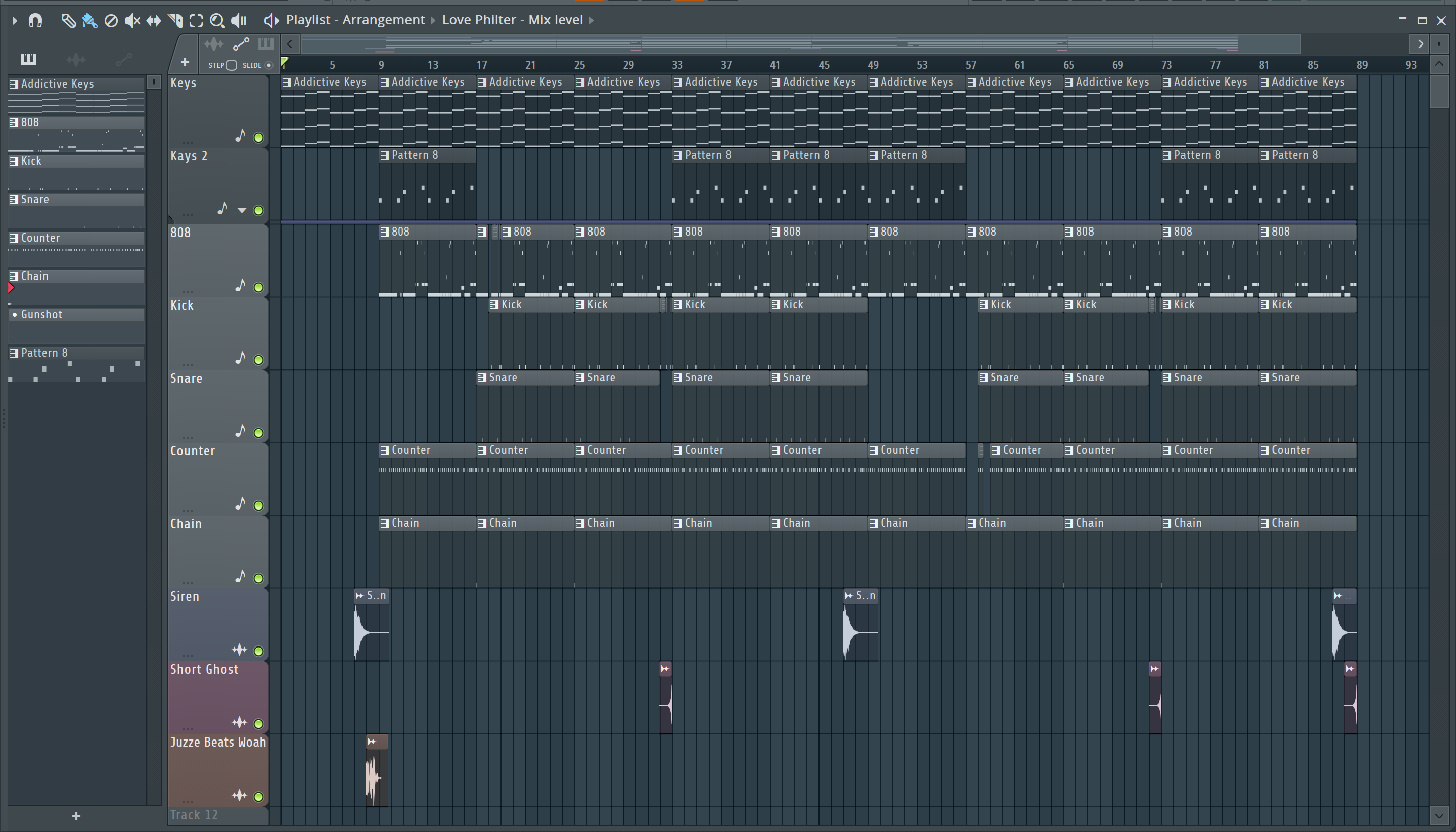This screenshot has height=832, width=1456.
Task: Select Juzze Beats Woah audio clip
Action: pyautogui.click(x=377, y=770)
